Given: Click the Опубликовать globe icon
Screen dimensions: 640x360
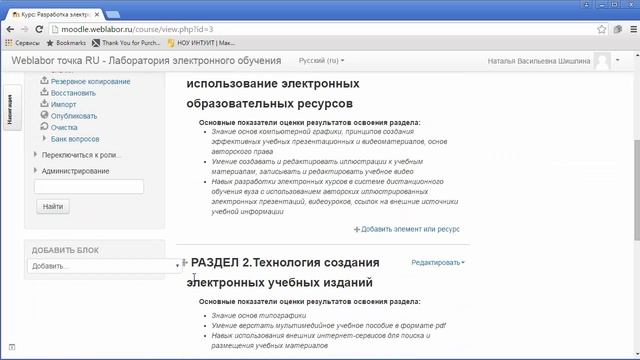Looking at the screenshot, I should click(x=44, y=115).
